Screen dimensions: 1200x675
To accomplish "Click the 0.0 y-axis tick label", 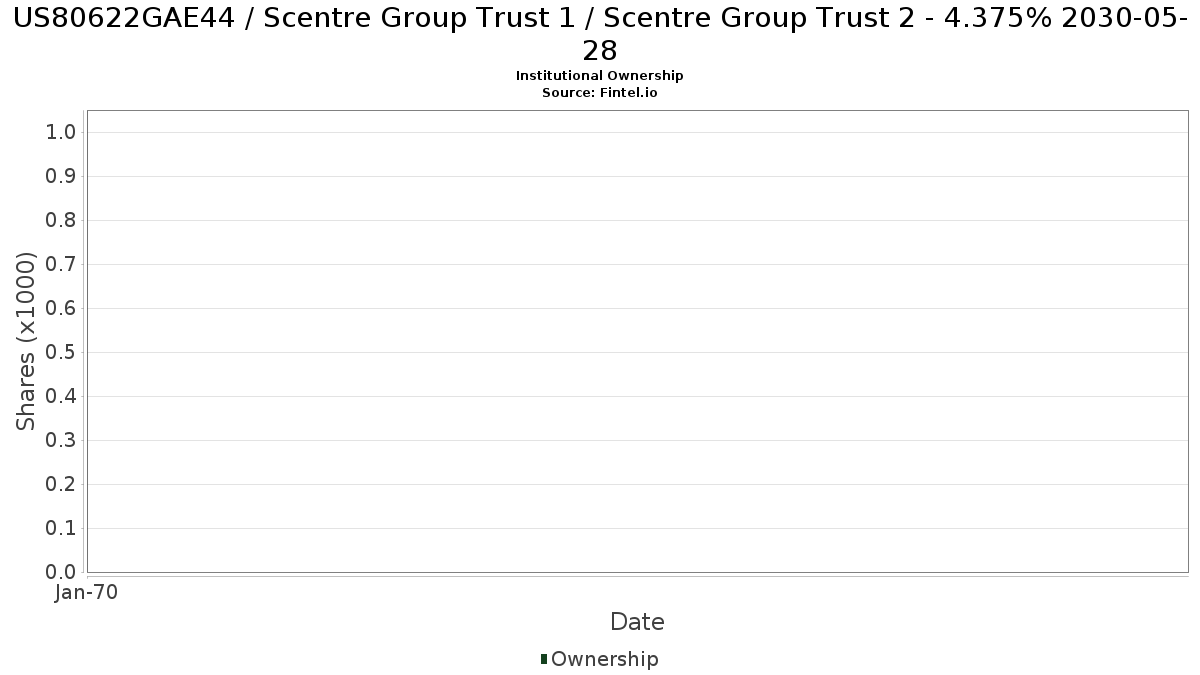I will [x=61, y=572].
